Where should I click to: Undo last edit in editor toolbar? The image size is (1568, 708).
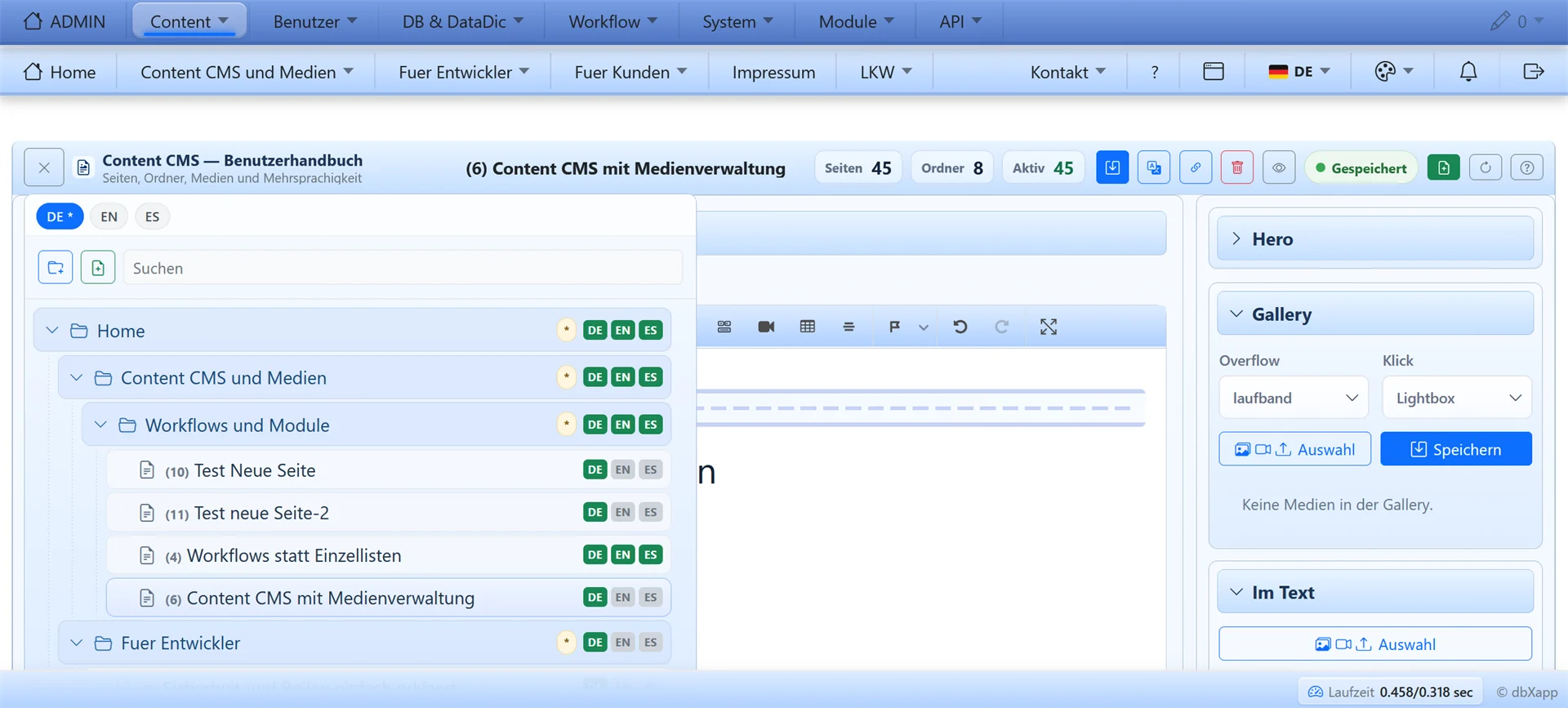click(x=960, y=327)
